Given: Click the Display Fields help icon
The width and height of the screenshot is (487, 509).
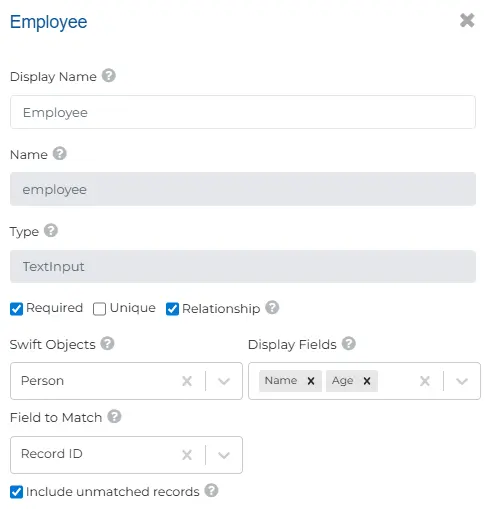Looking at the screenshot, I should [x=349, y=343].
